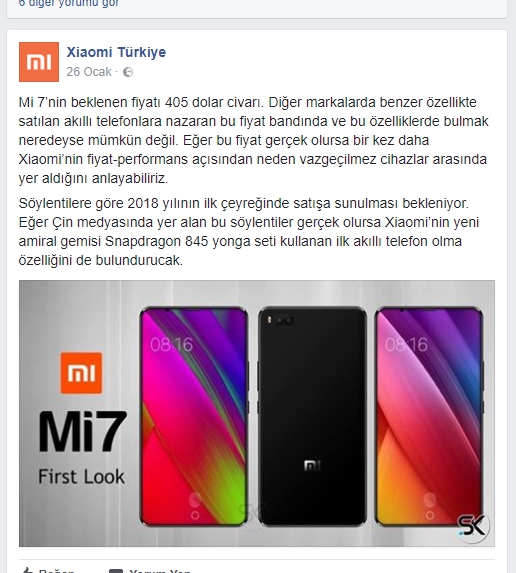Click the right phone with the purple-orange screen
This screenshot has width=516, height=573.
pos(429,416)
